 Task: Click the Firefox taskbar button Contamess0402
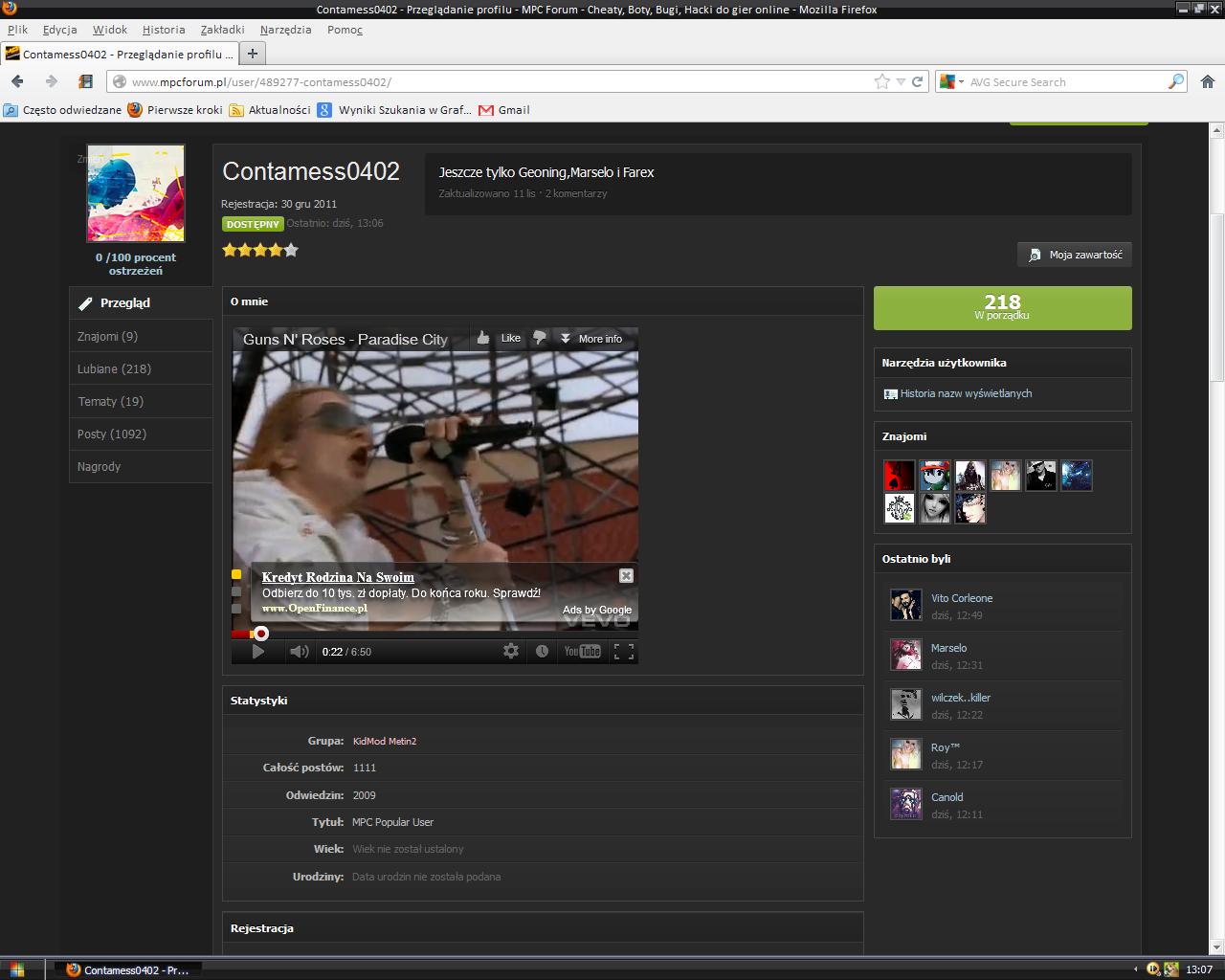click(x=128, y=969)
